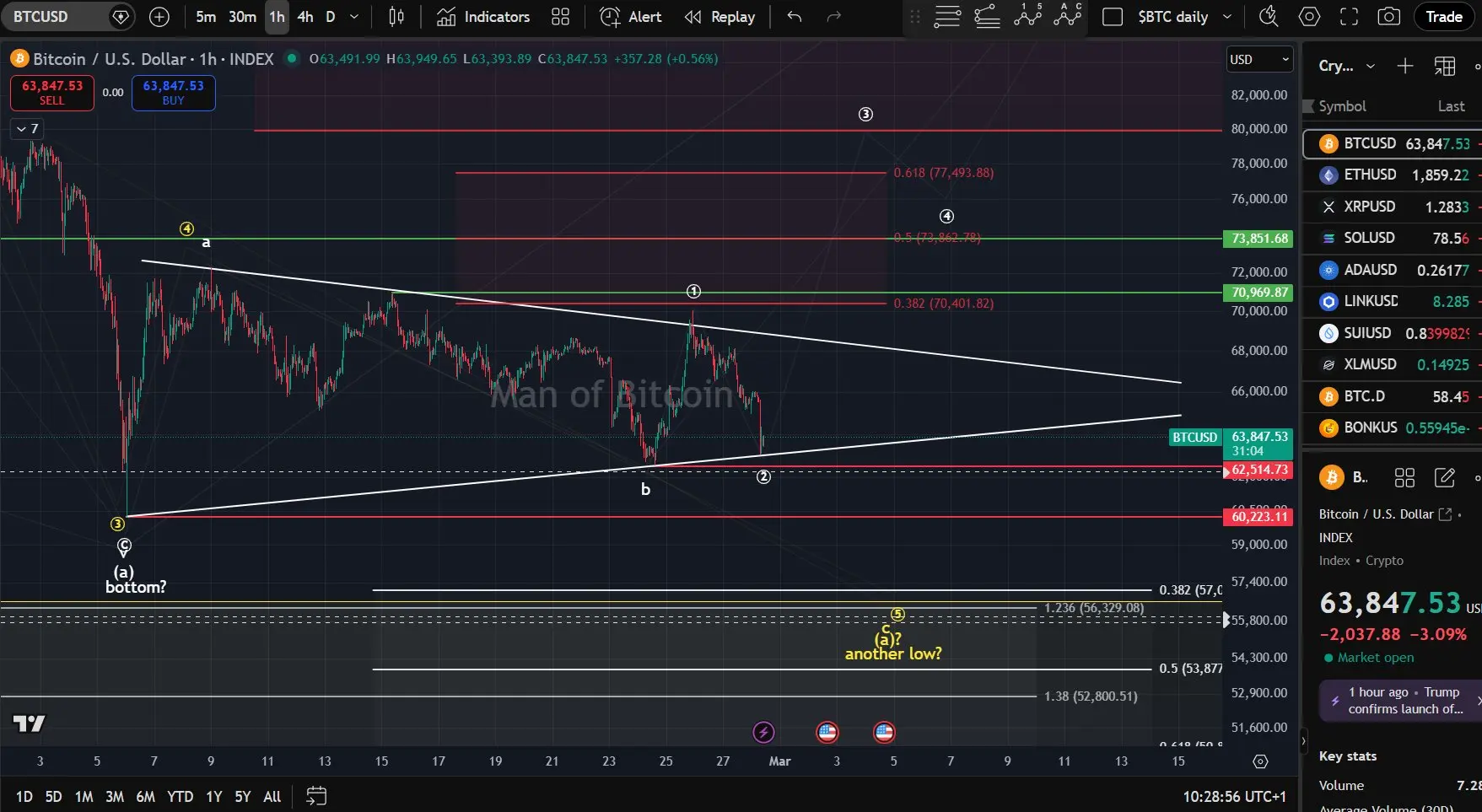The height and width of the screenshot is (812, 1482).
Task: Expand the timeframe interval dropdown chevron
Action: 354,17
